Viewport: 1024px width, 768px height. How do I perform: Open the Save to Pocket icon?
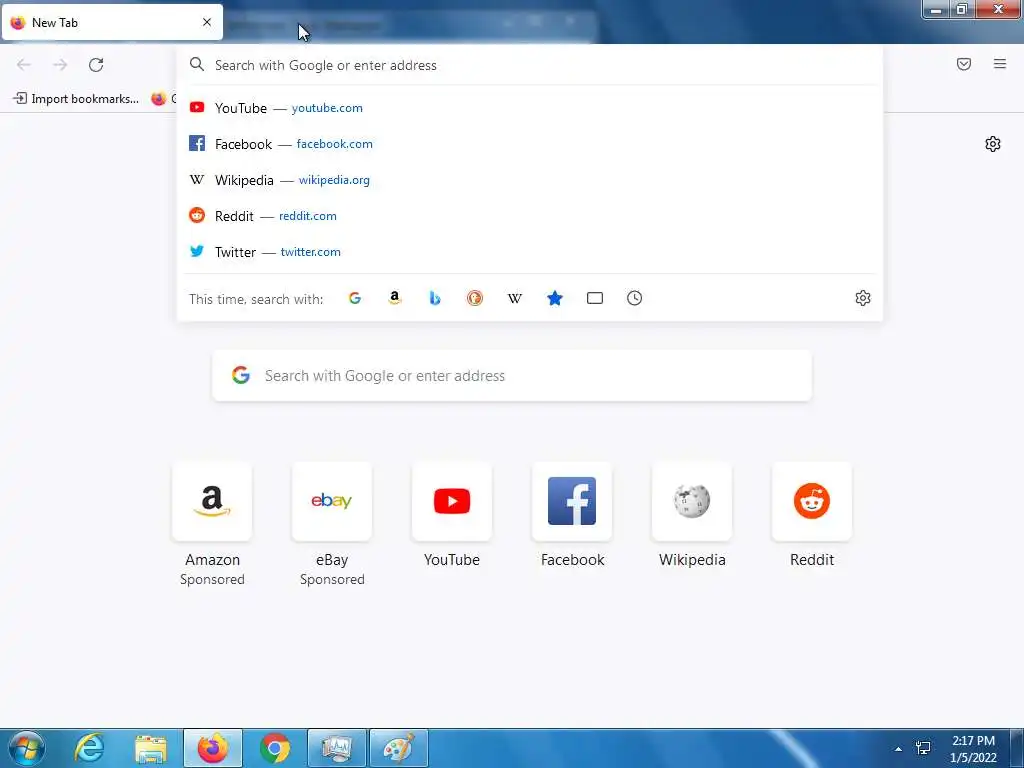click(963, 64)
